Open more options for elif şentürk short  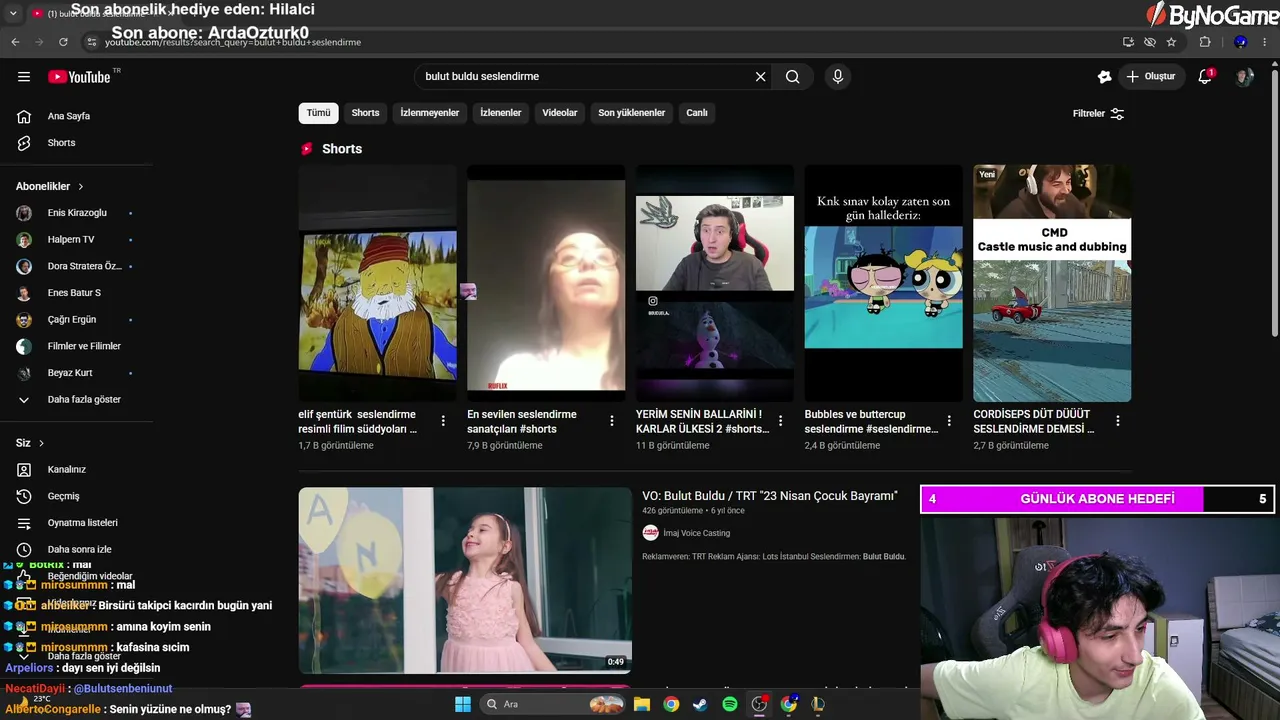[x=443, y=421]
